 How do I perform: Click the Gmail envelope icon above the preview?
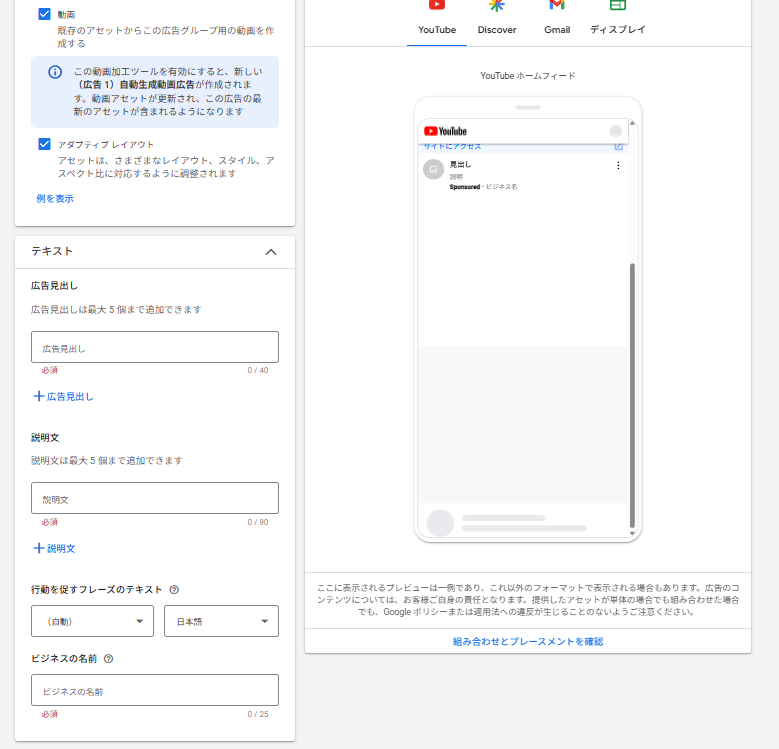tap(557, 5)
